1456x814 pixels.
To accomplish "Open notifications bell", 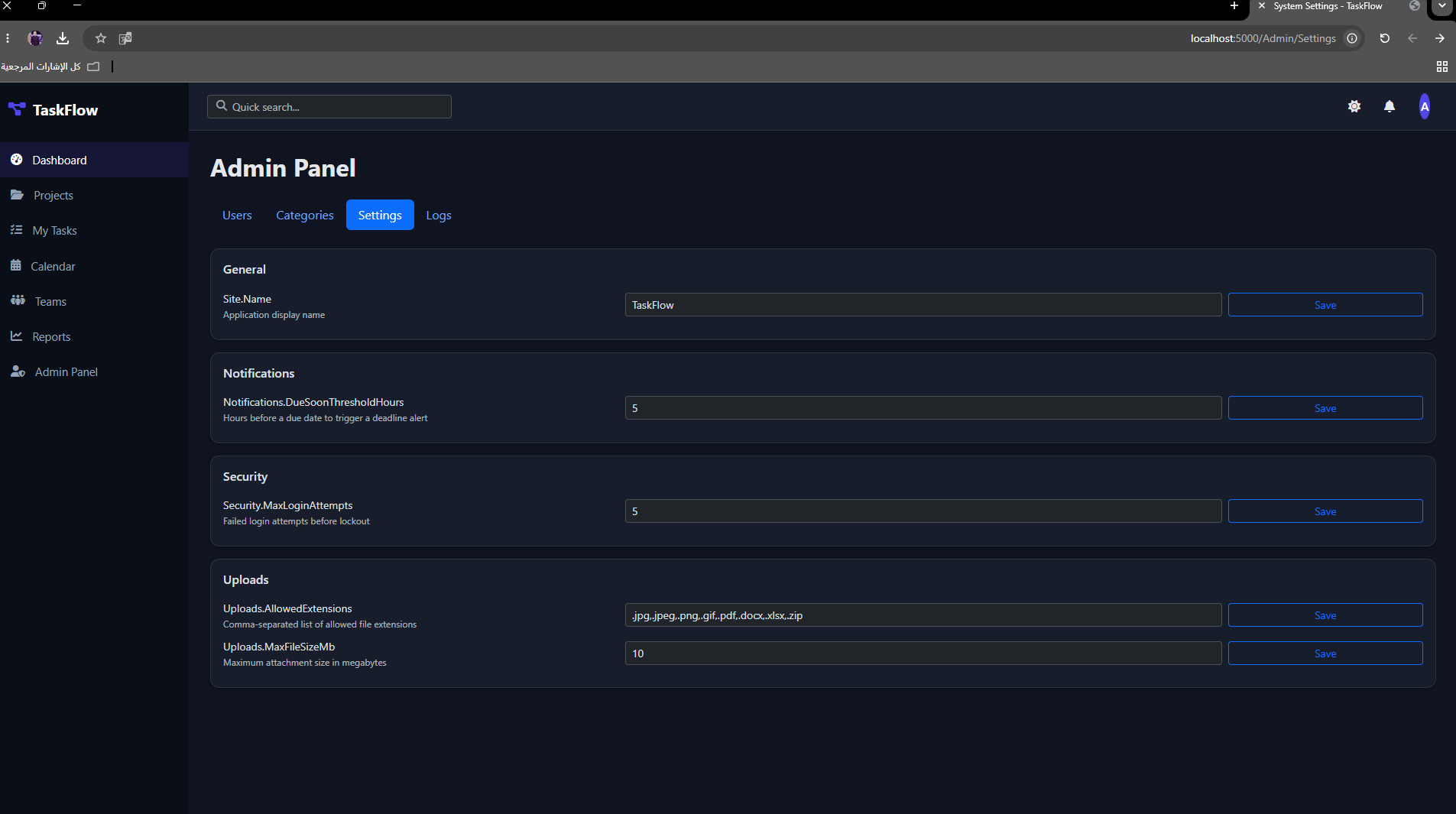I will tap(1390, 106).
